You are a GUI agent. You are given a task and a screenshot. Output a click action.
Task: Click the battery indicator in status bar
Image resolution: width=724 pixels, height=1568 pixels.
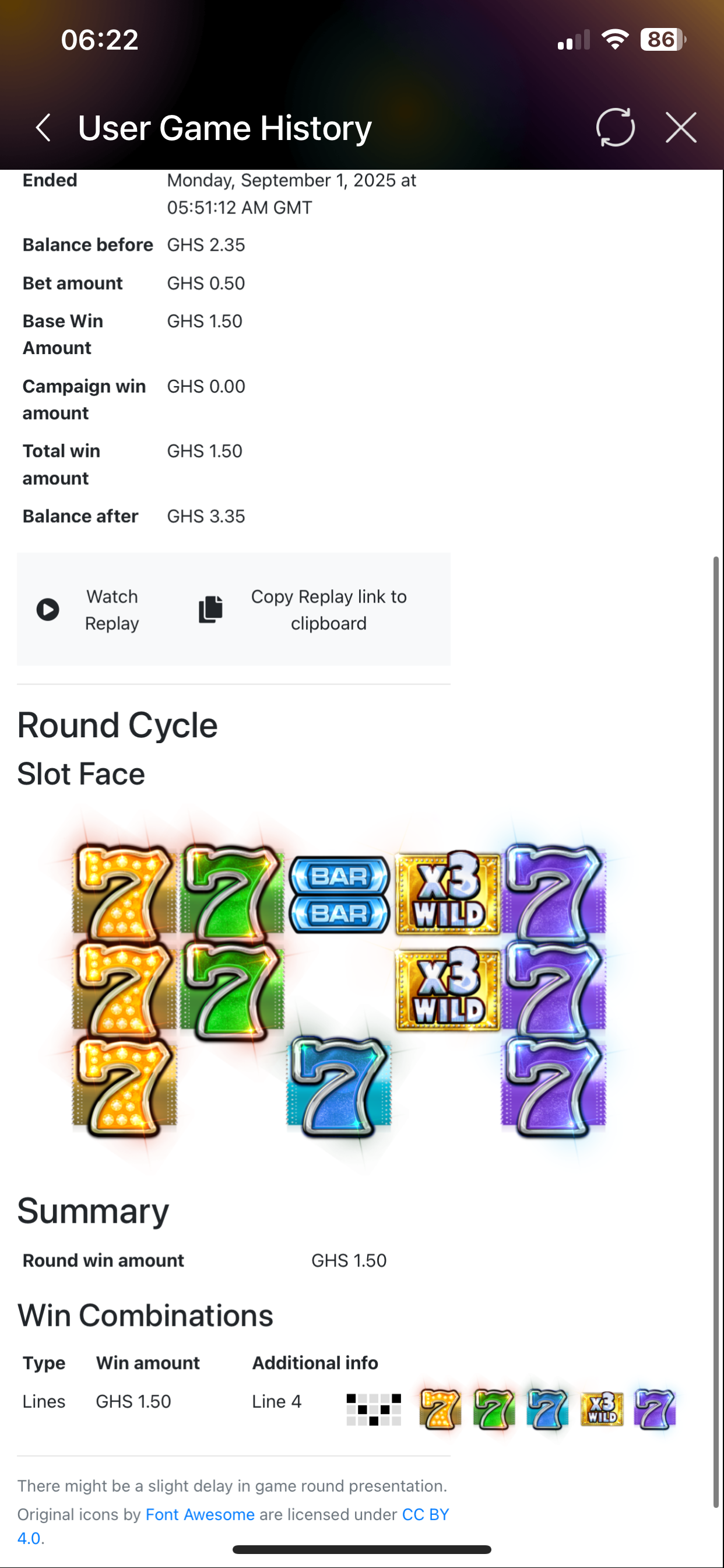coord(663,40)
